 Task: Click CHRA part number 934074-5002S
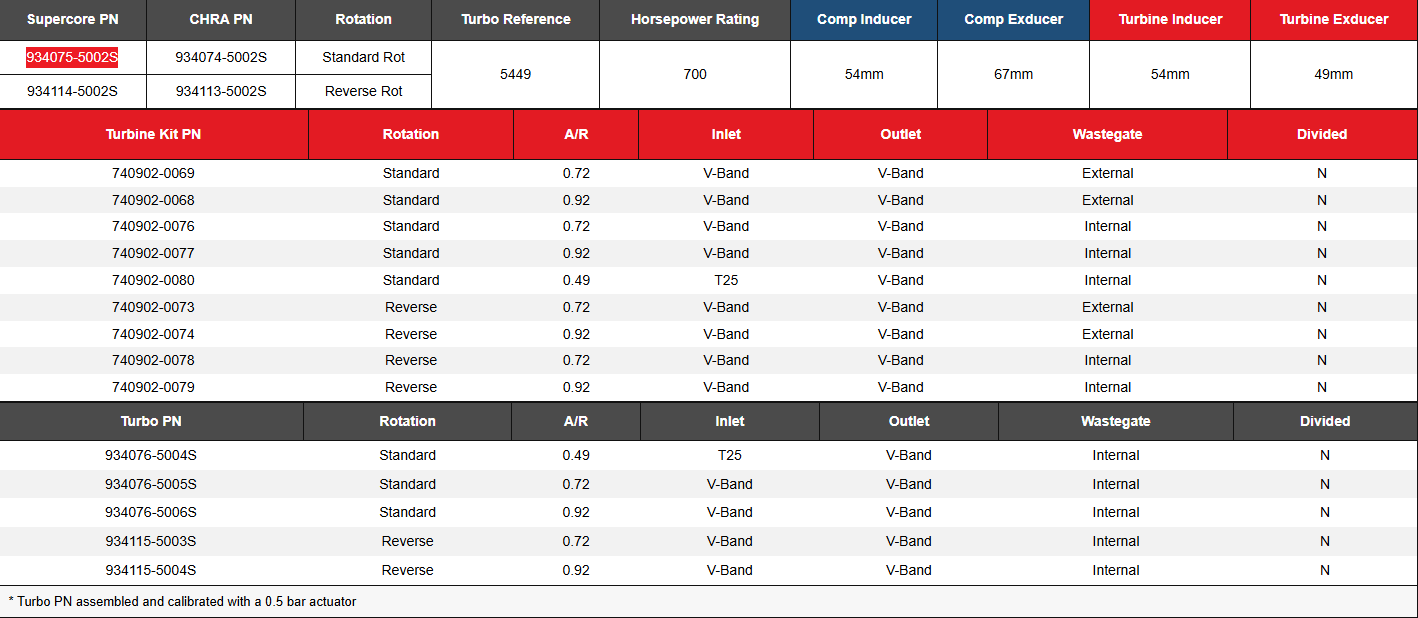point(221,58)
